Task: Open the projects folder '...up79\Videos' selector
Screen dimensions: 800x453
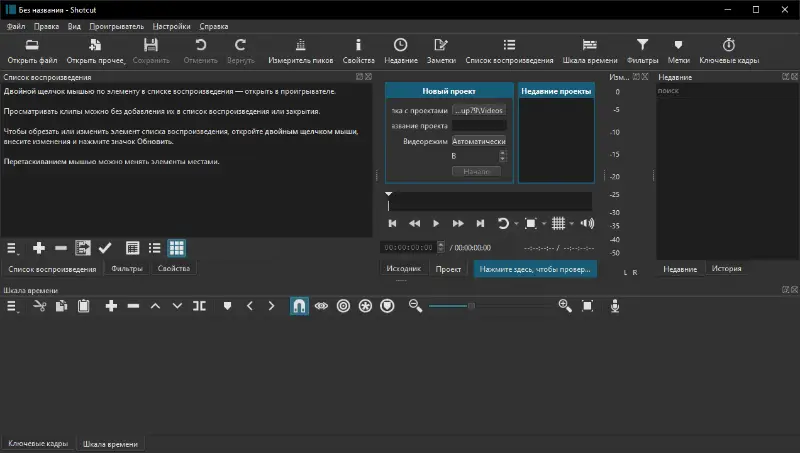Action: click(x=479, y=110)
